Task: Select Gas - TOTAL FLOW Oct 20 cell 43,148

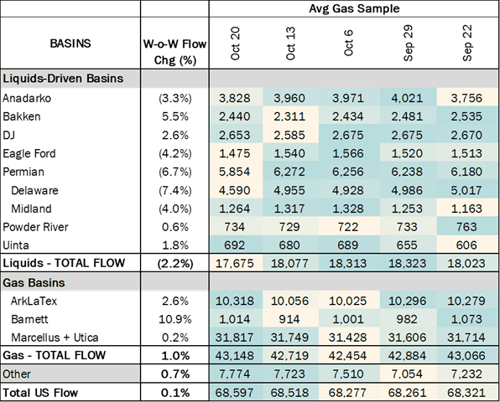Action: click(235, 355)
